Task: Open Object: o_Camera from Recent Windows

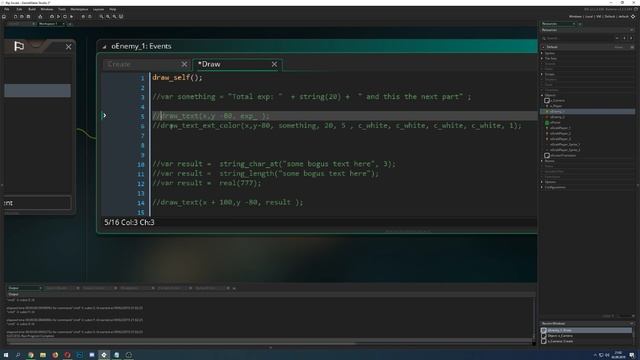Action: tap(560, 336)
